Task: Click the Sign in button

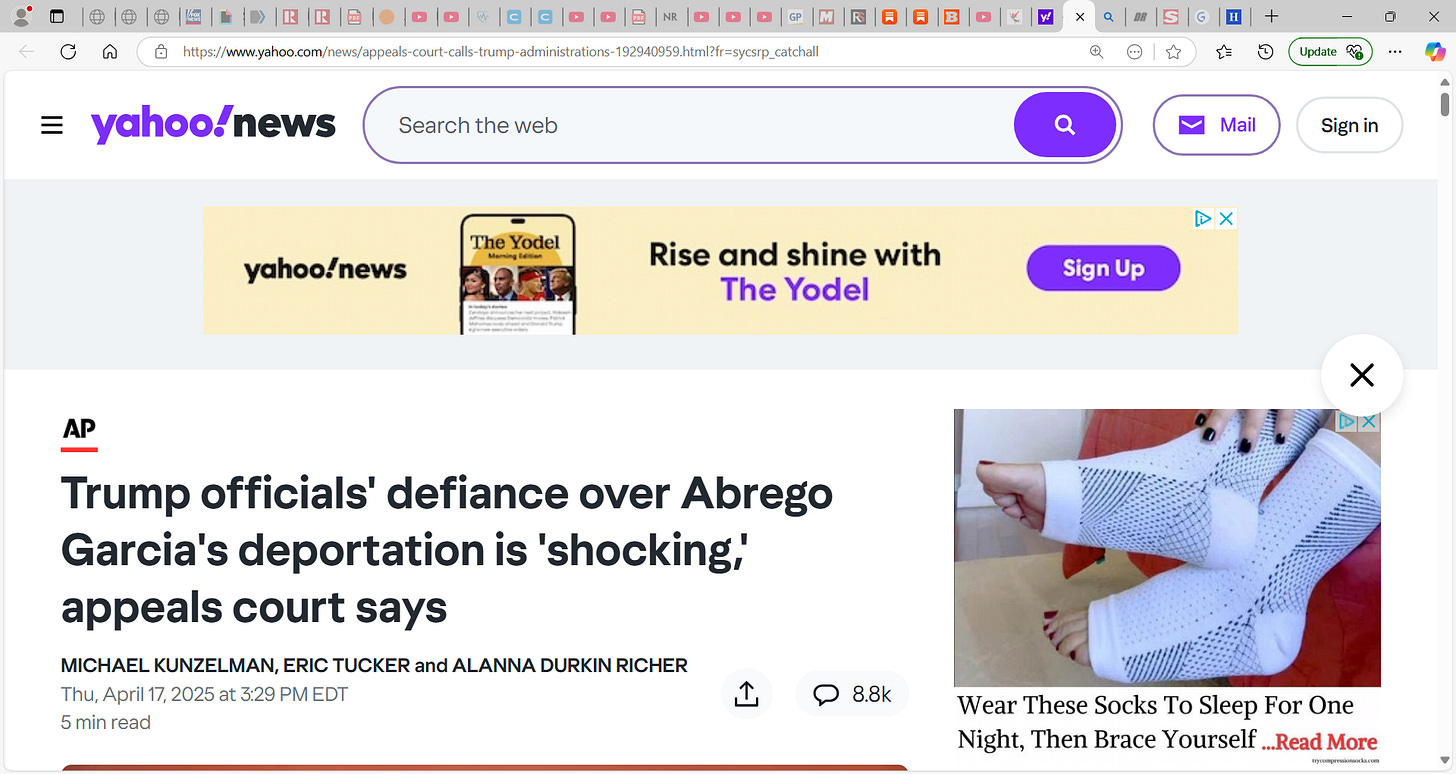Action: coord(1349,125)
